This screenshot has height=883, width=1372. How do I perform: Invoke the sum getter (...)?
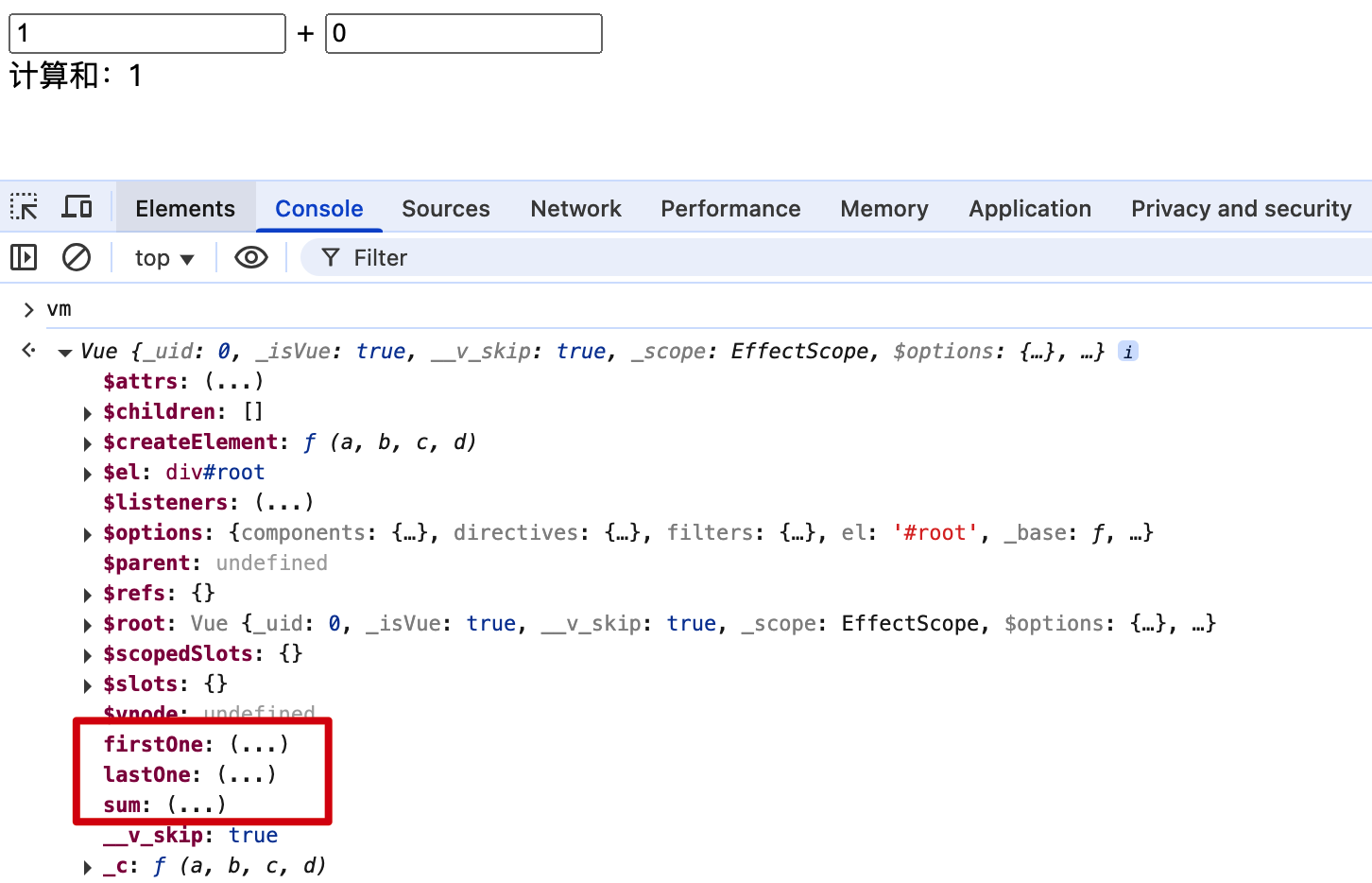[197, 805]
